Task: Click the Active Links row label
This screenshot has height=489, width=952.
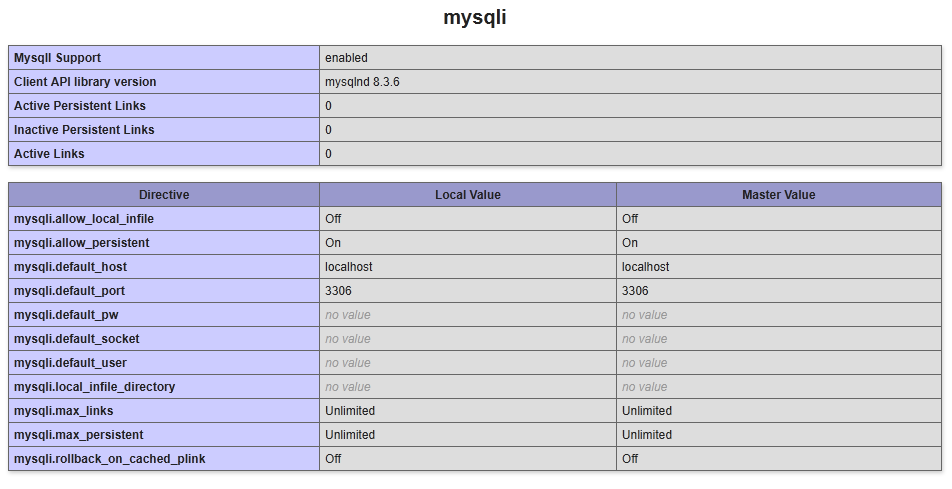Action: (49, 154)
